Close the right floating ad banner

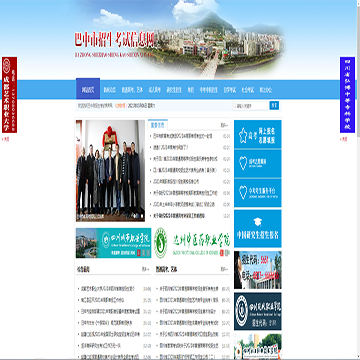343,139
